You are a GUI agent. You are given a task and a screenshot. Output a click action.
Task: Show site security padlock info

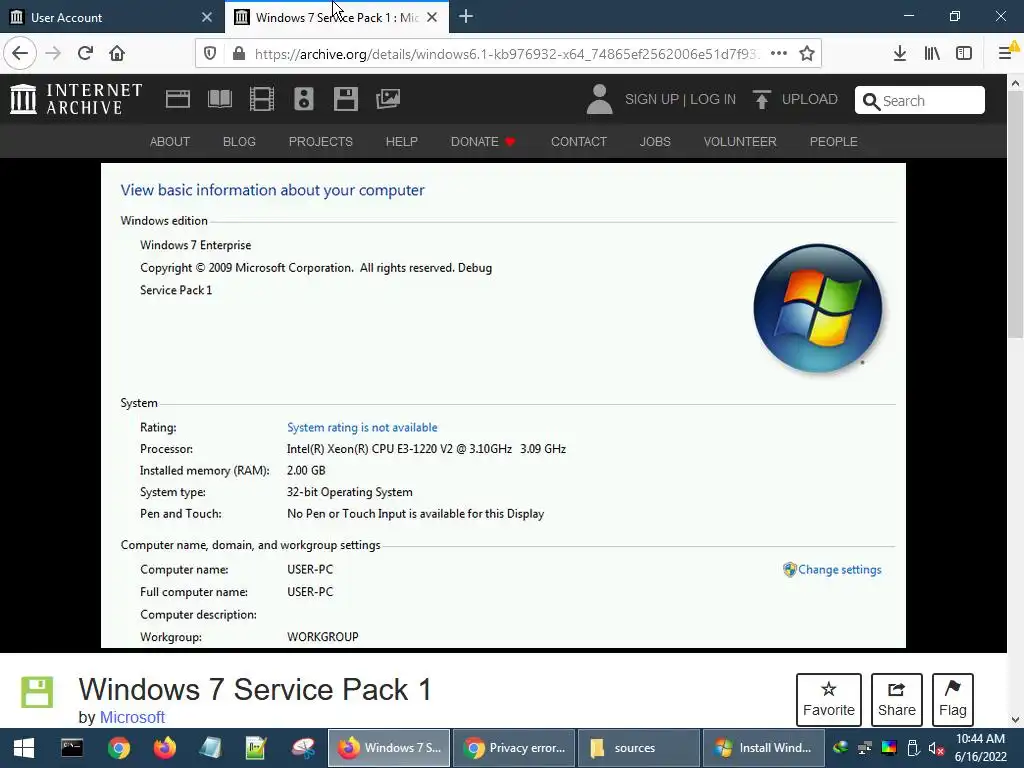tap(239, 54)
